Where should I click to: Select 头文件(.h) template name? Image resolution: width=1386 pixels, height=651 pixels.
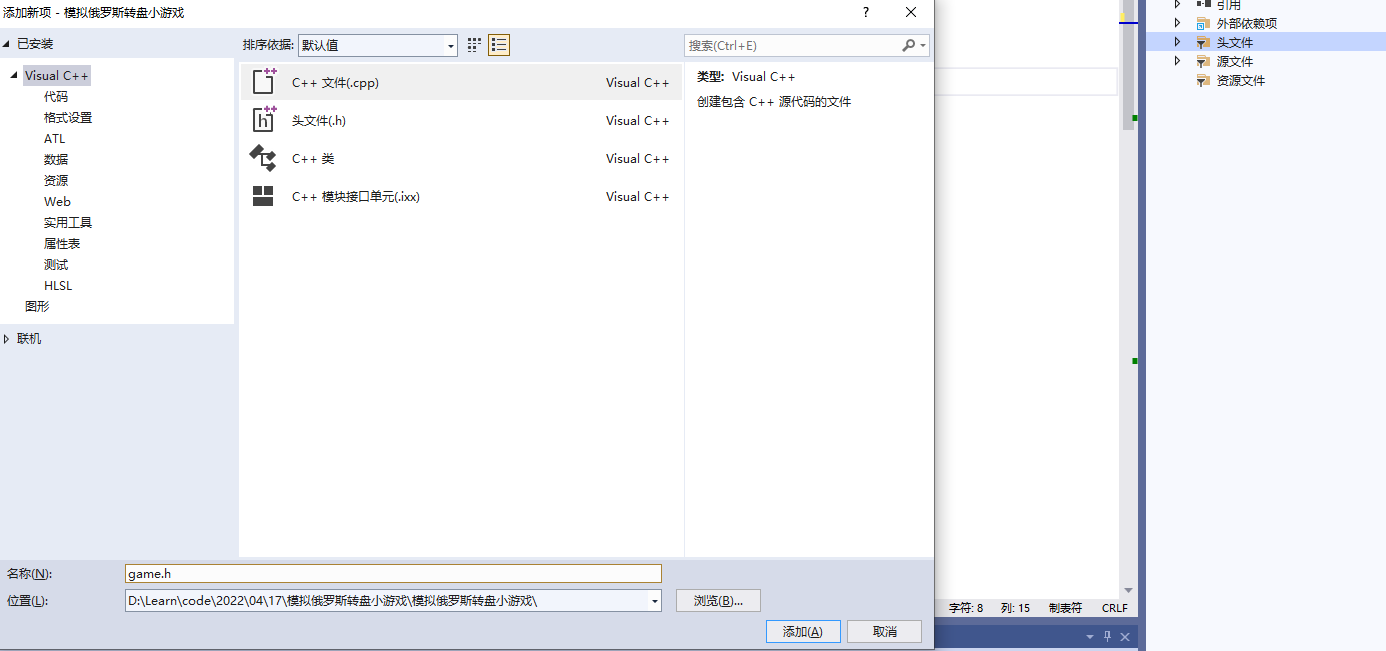(319, 121)
